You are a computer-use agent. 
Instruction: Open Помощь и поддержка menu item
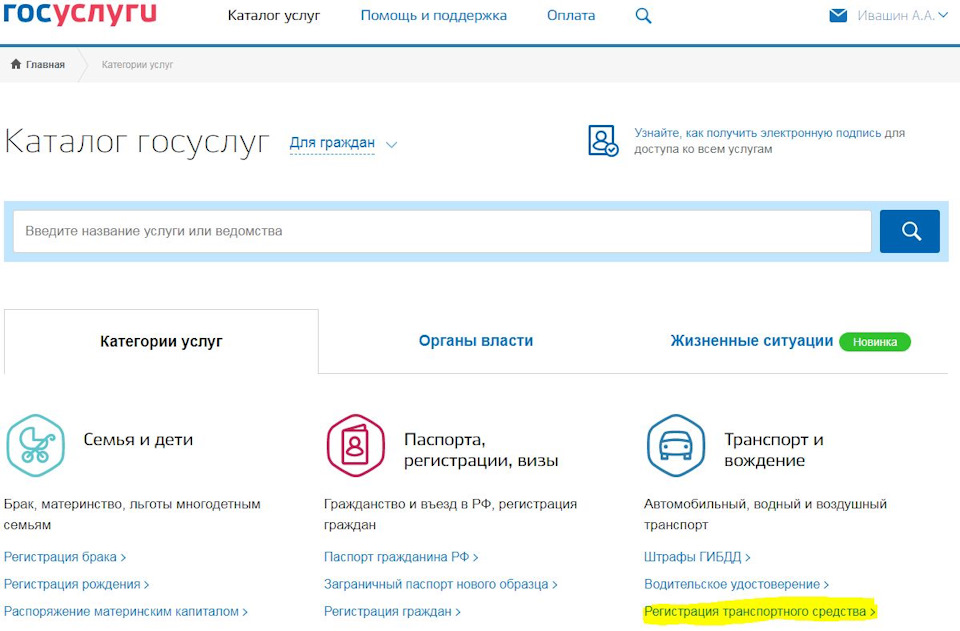click(433, 15)
